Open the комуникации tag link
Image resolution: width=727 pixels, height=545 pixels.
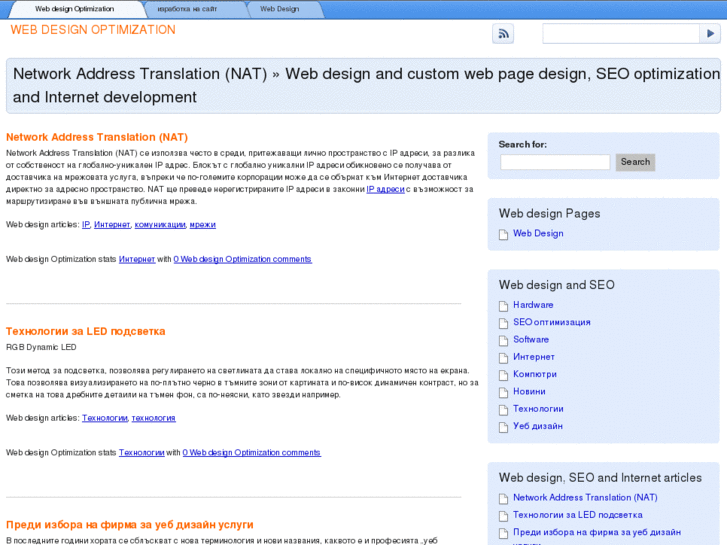(160, 224)
